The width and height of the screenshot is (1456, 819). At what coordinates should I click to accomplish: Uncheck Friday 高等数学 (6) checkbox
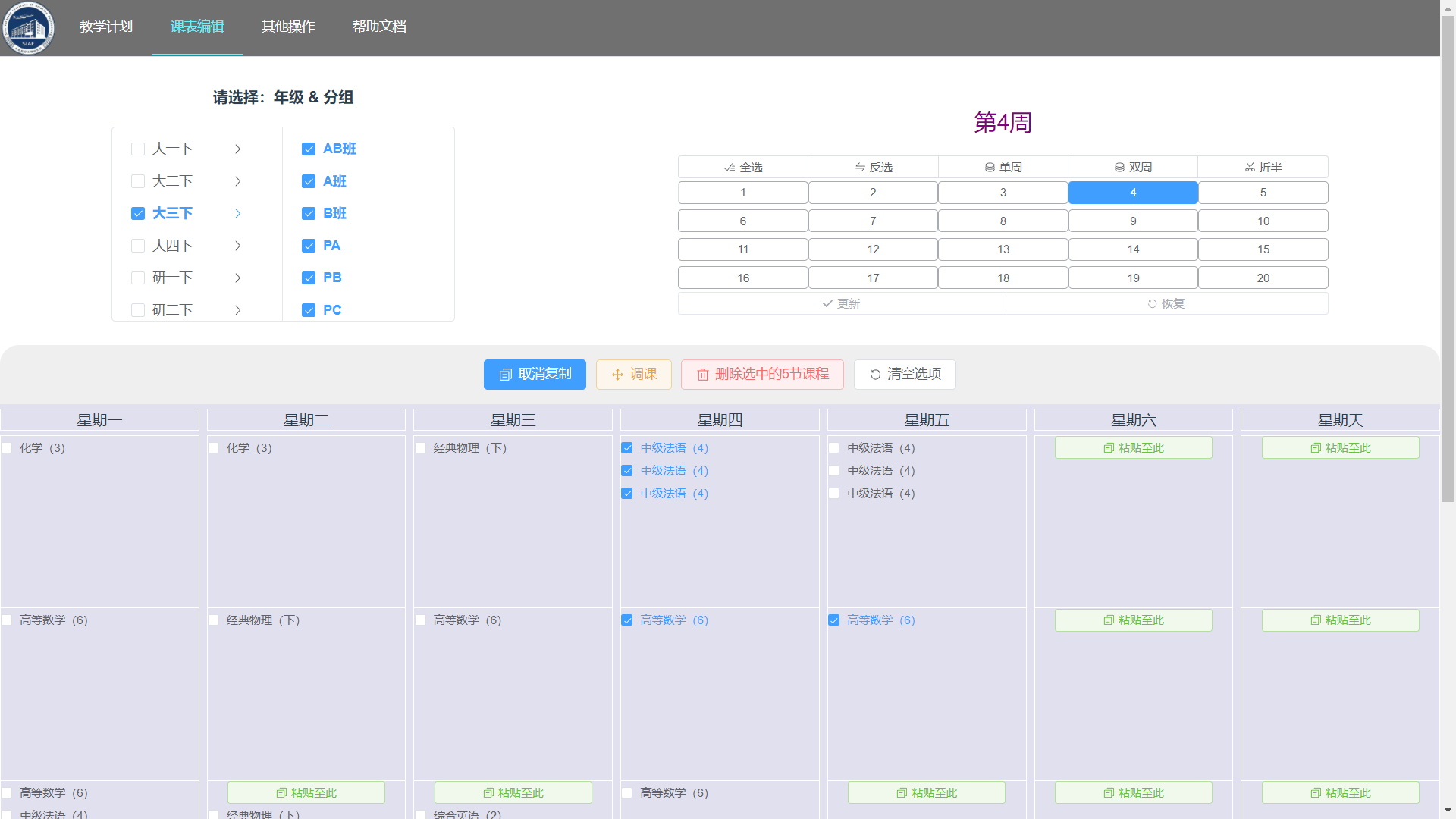(x=834, y=620)
